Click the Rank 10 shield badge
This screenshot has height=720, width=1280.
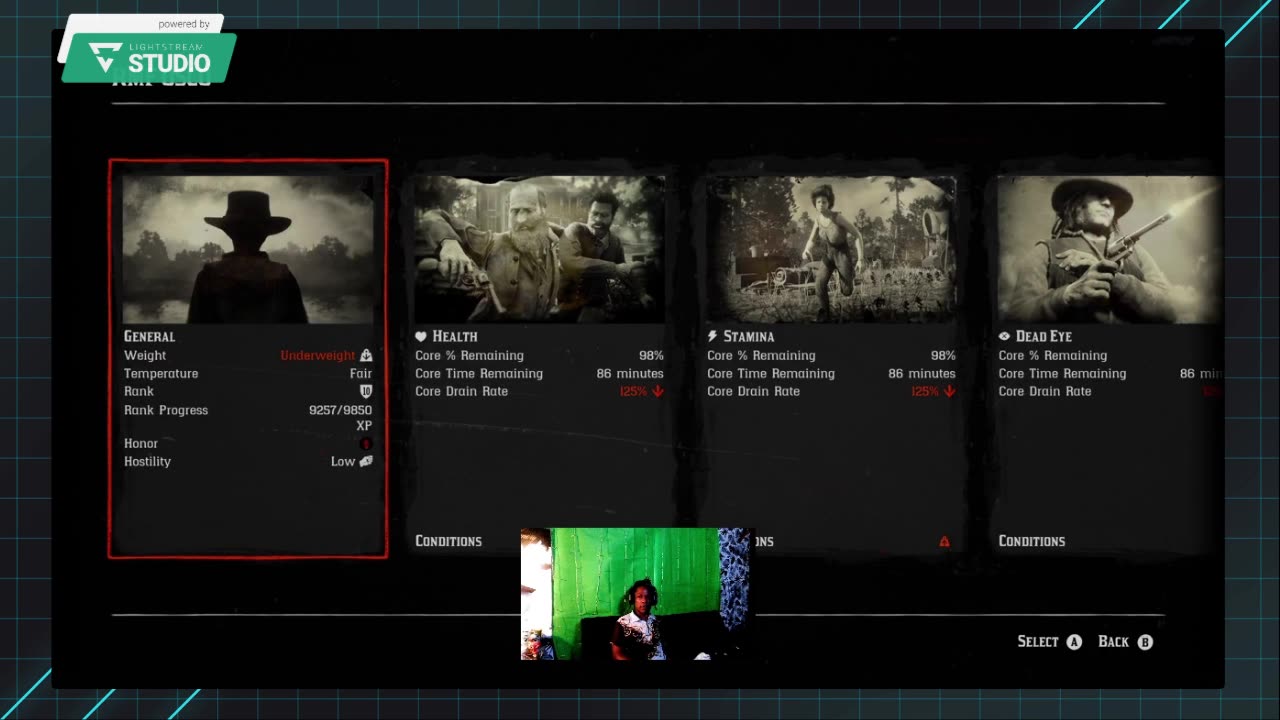click(366, 391)
